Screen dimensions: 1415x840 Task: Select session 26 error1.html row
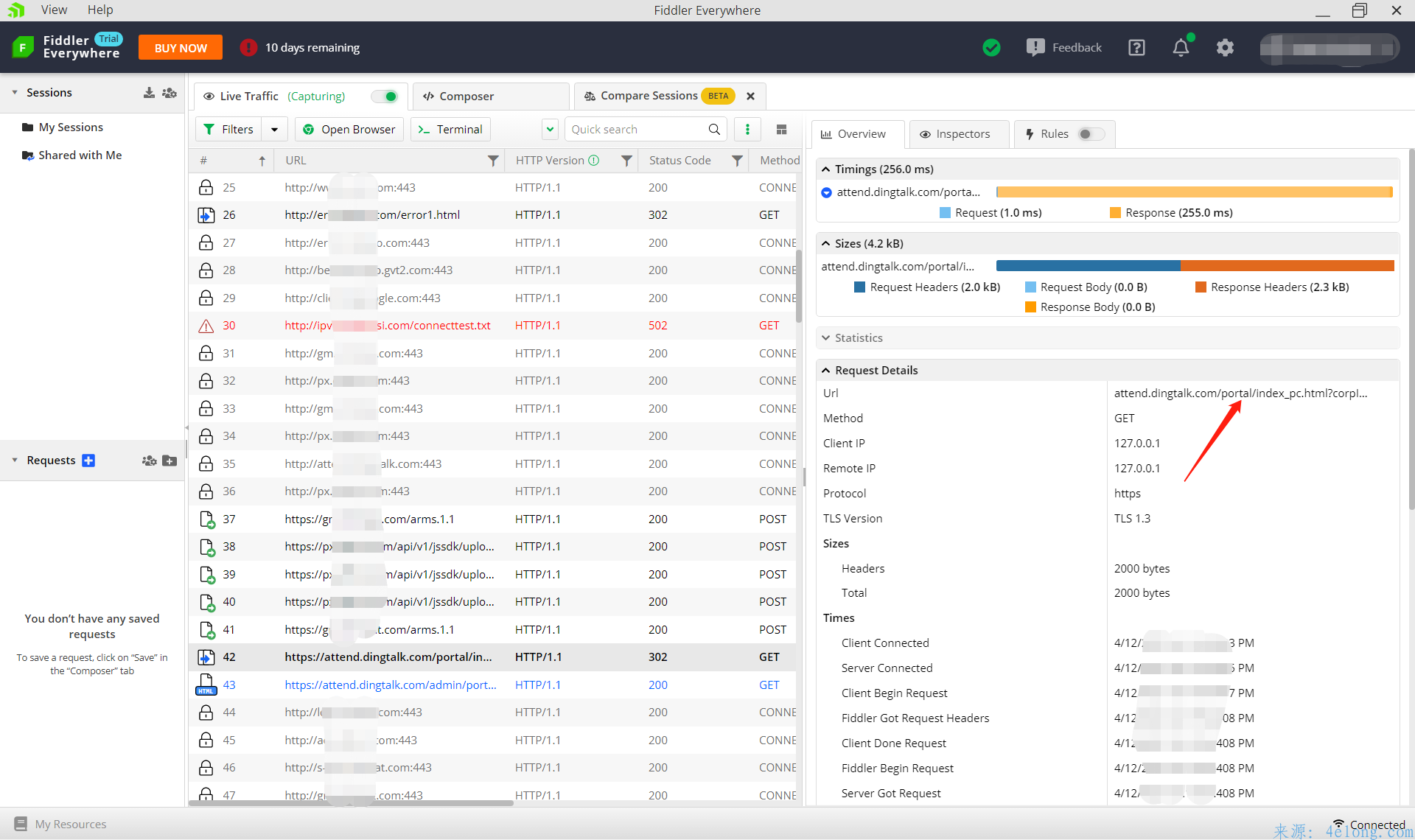point(492,214)
